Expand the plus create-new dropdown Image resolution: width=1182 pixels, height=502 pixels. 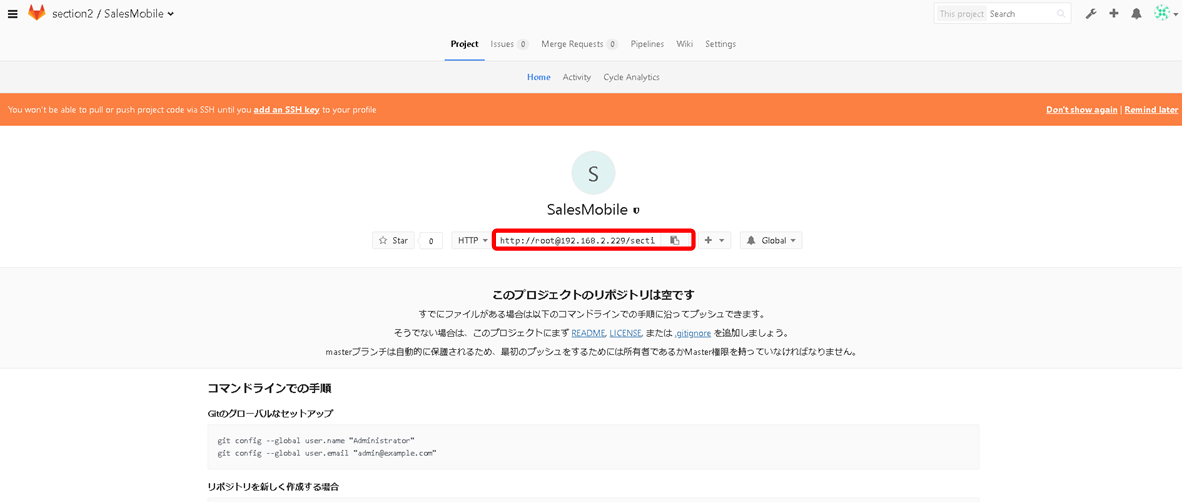point(714,240)
